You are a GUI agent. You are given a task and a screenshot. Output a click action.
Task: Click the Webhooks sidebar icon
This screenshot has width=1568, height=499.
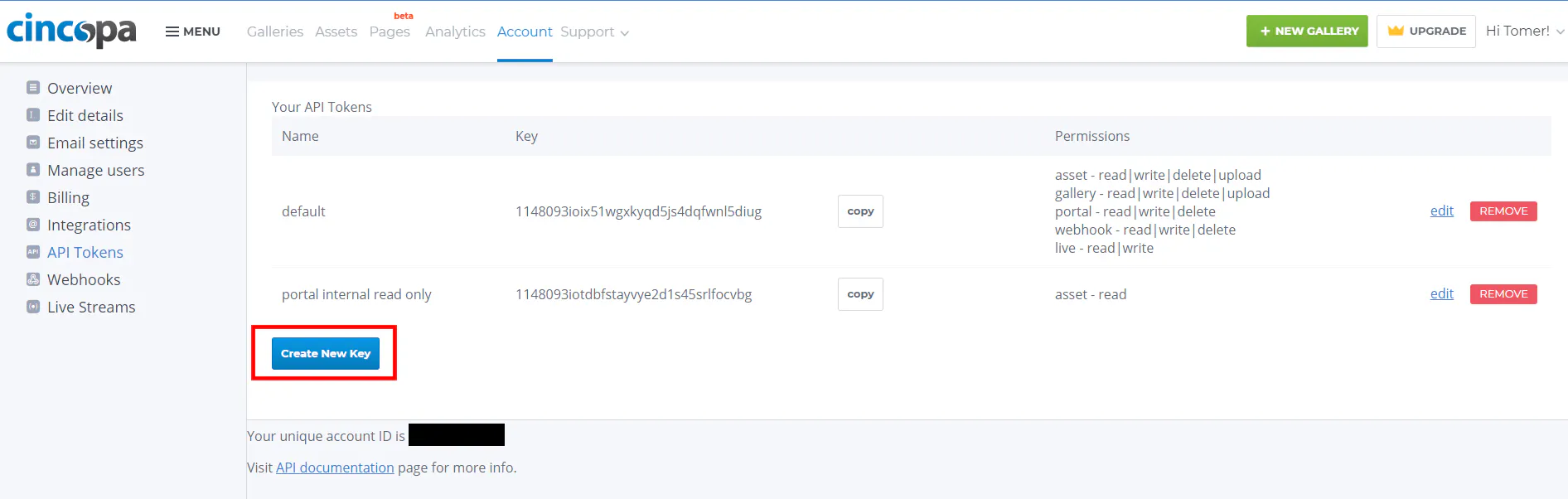pos(33,279)
